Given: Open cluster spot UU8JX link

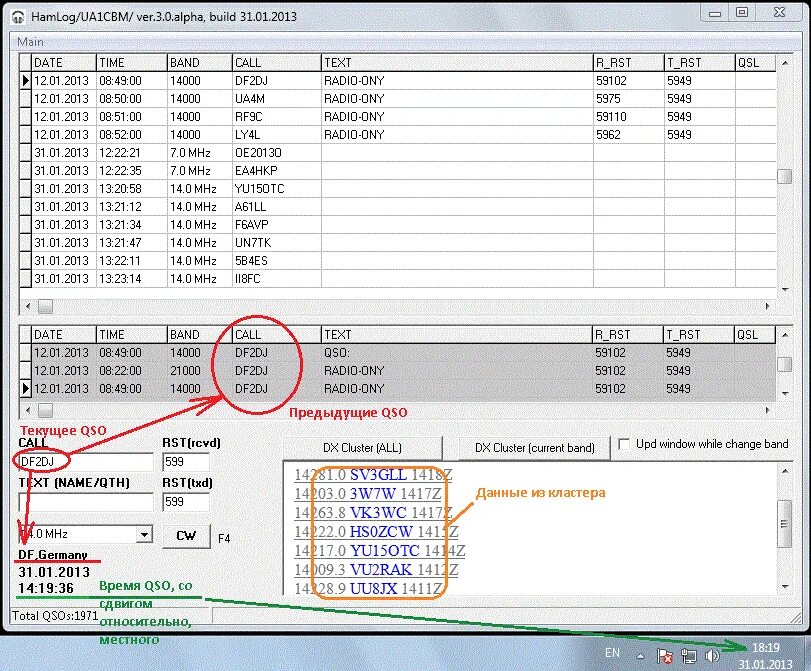Looking at the screenshot, I should click(373, 589).
